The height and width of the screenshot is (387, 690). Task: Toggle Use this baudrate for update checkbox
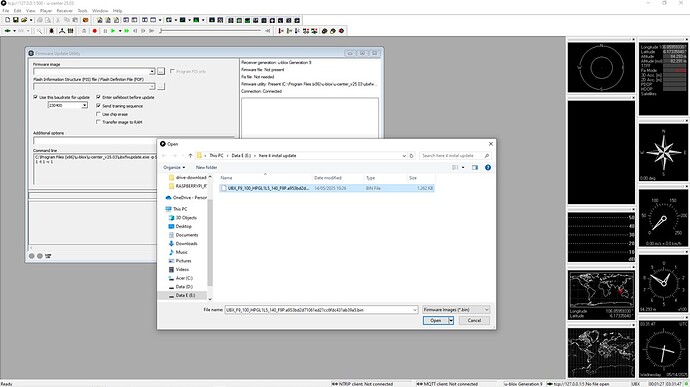36,97
